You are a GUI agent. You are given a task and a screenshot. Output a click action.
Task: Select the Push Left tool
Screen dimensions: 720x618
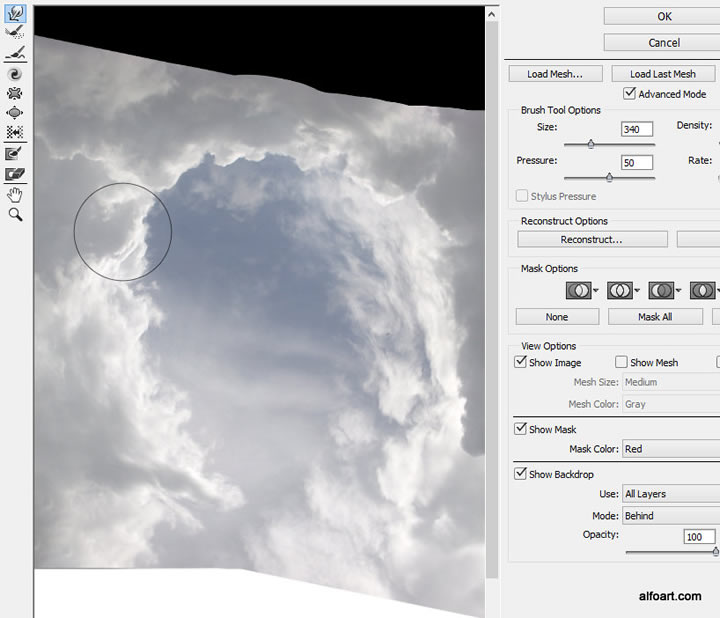[15, 132]
